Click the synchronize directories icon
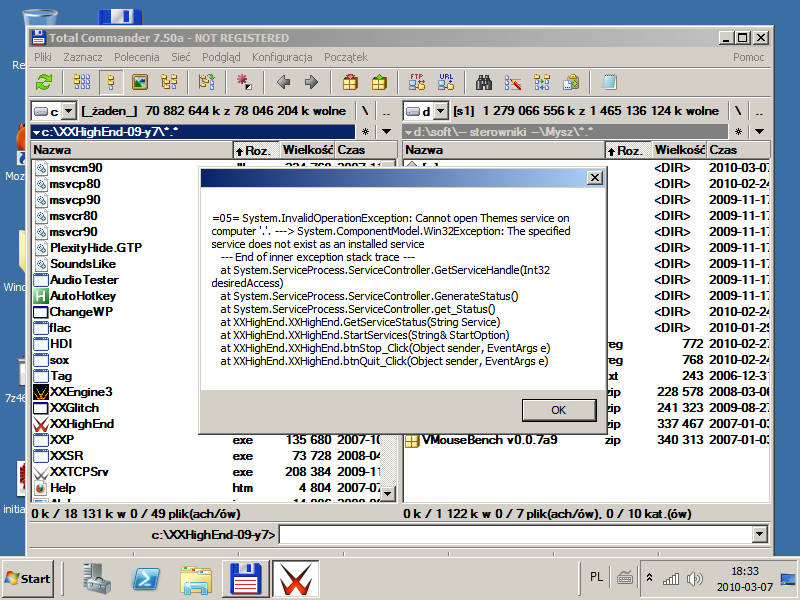The height and width of the screenshot is (600, 800). [542, 82]
